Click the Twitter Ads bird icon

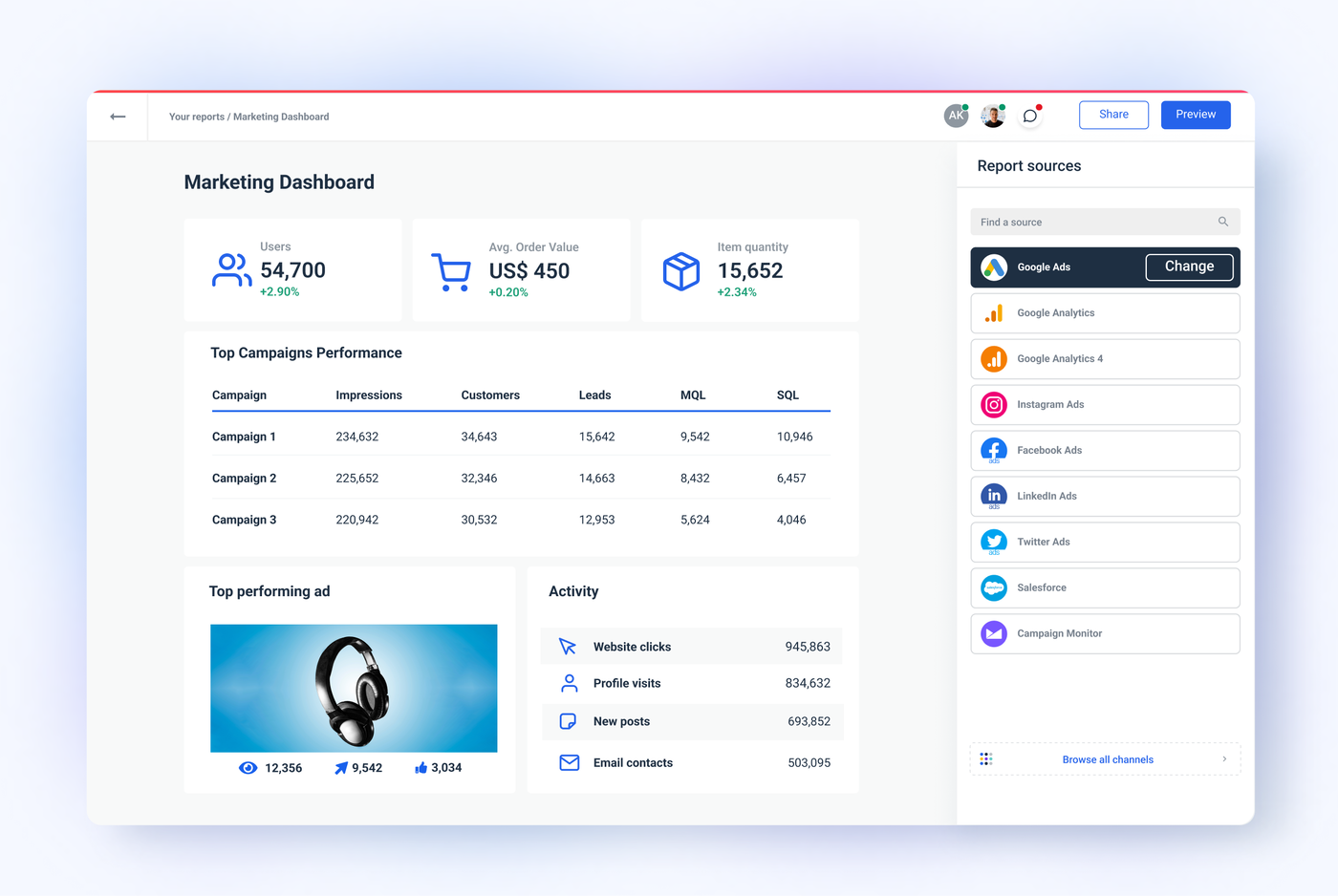993,542
